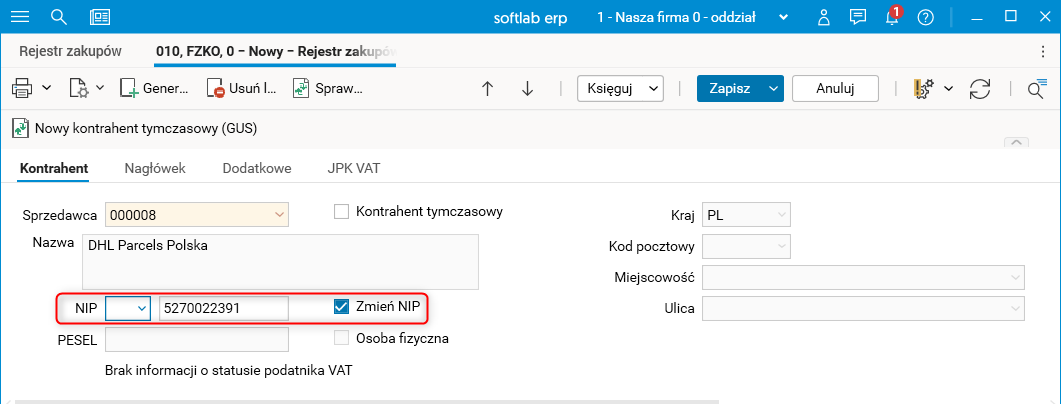This screenshot has height=404, width=1061.
Task: Open the vertical three-dot options menu
Action: tap(1043, 52)
